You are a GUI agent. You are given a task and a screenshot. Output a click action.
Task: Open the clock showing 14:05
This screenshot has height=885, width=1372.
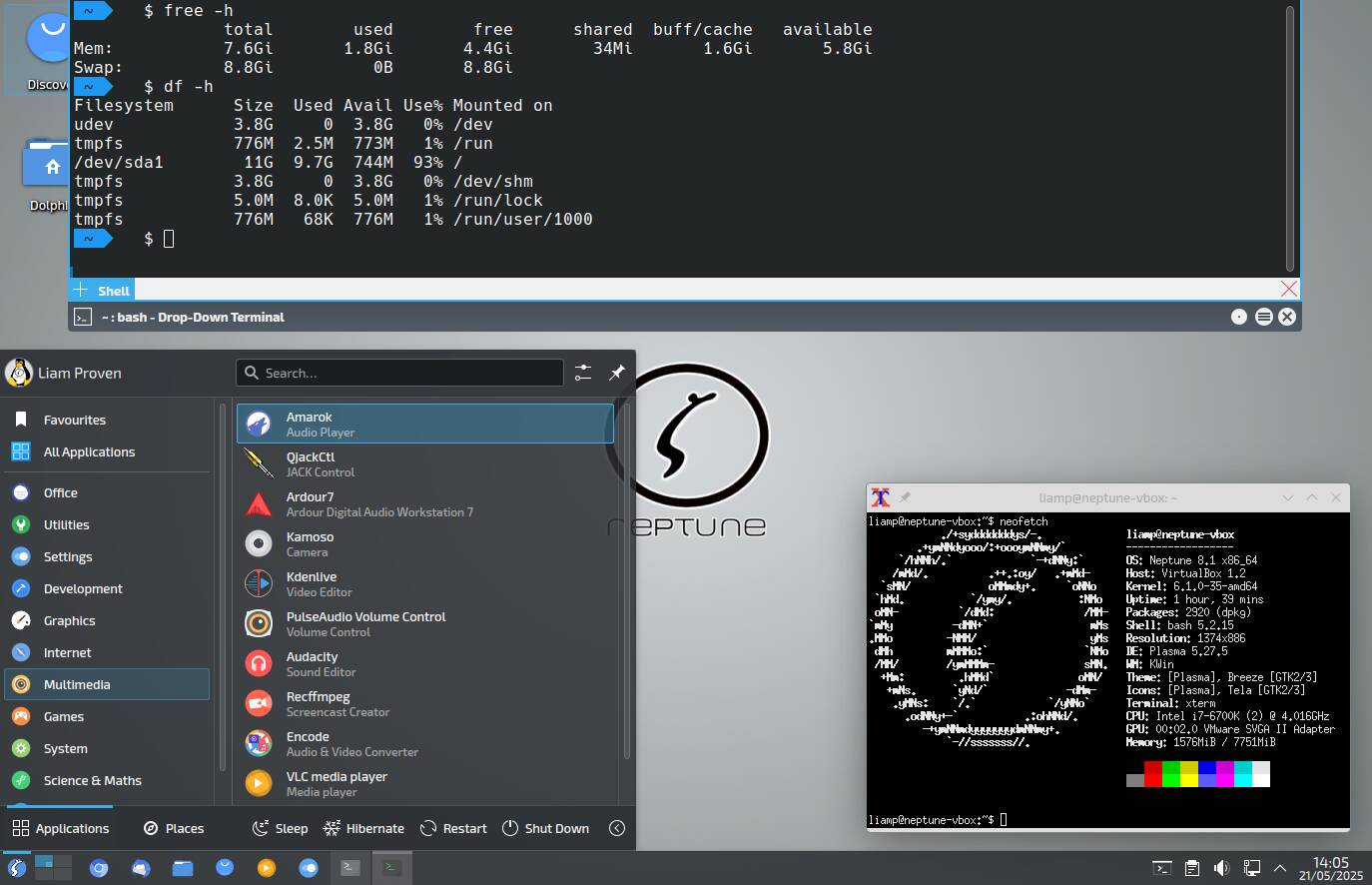tap(1331, 868)
